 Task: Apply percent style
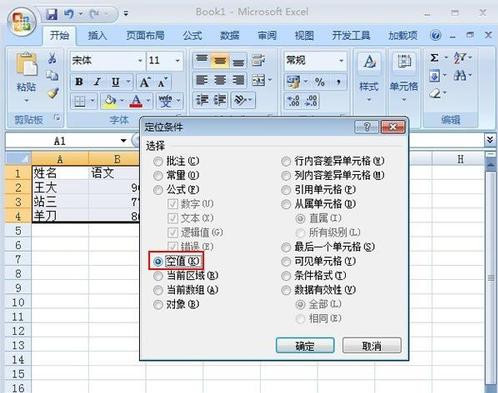click(x=319, y=82)
